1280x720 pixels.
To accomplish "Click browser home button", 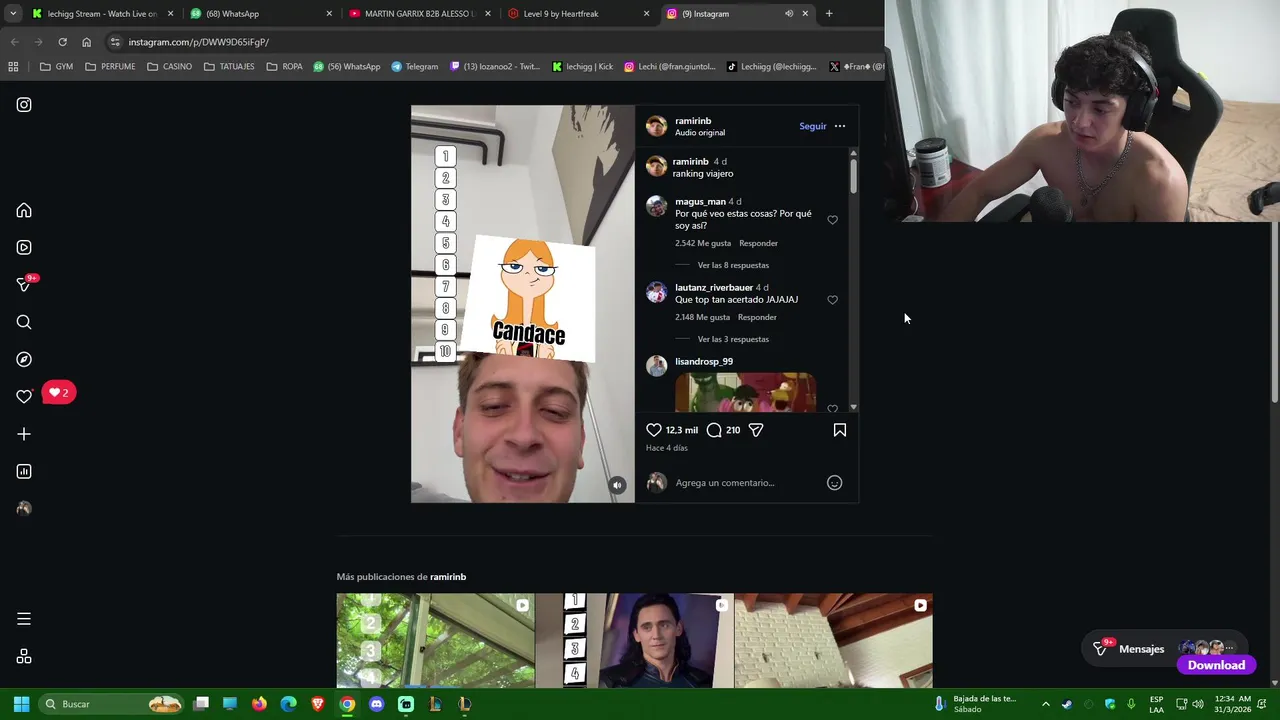I will click(86, 42).
